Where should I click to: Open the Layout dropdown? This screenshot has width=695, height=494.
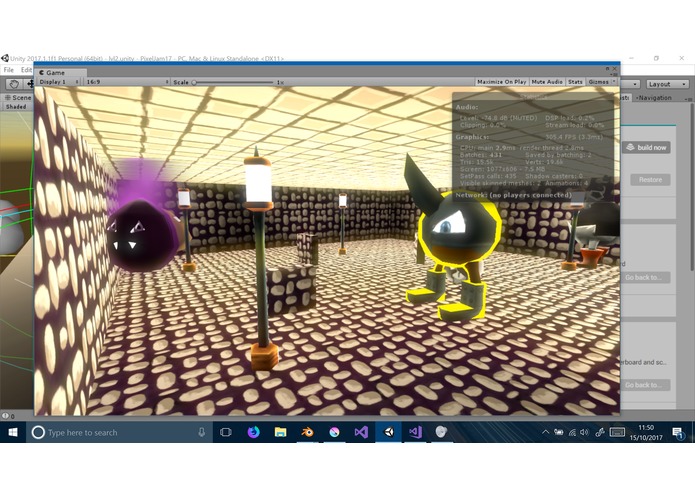point(667,84)
